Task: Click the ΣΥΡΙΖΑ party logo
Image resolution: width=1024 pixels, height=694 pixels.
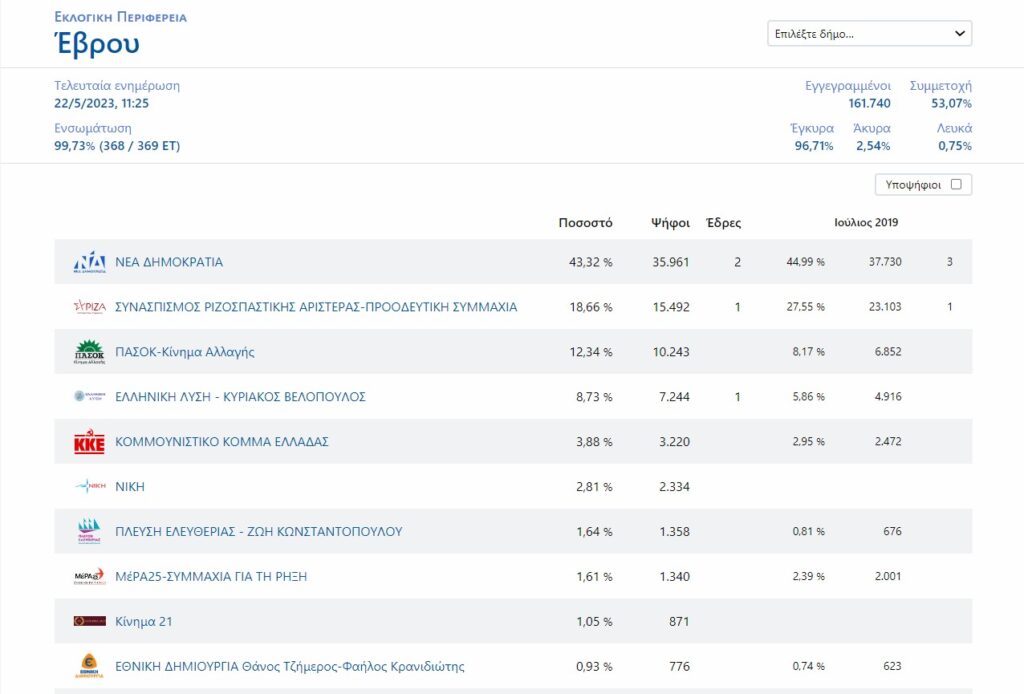Action: point(89,307)
